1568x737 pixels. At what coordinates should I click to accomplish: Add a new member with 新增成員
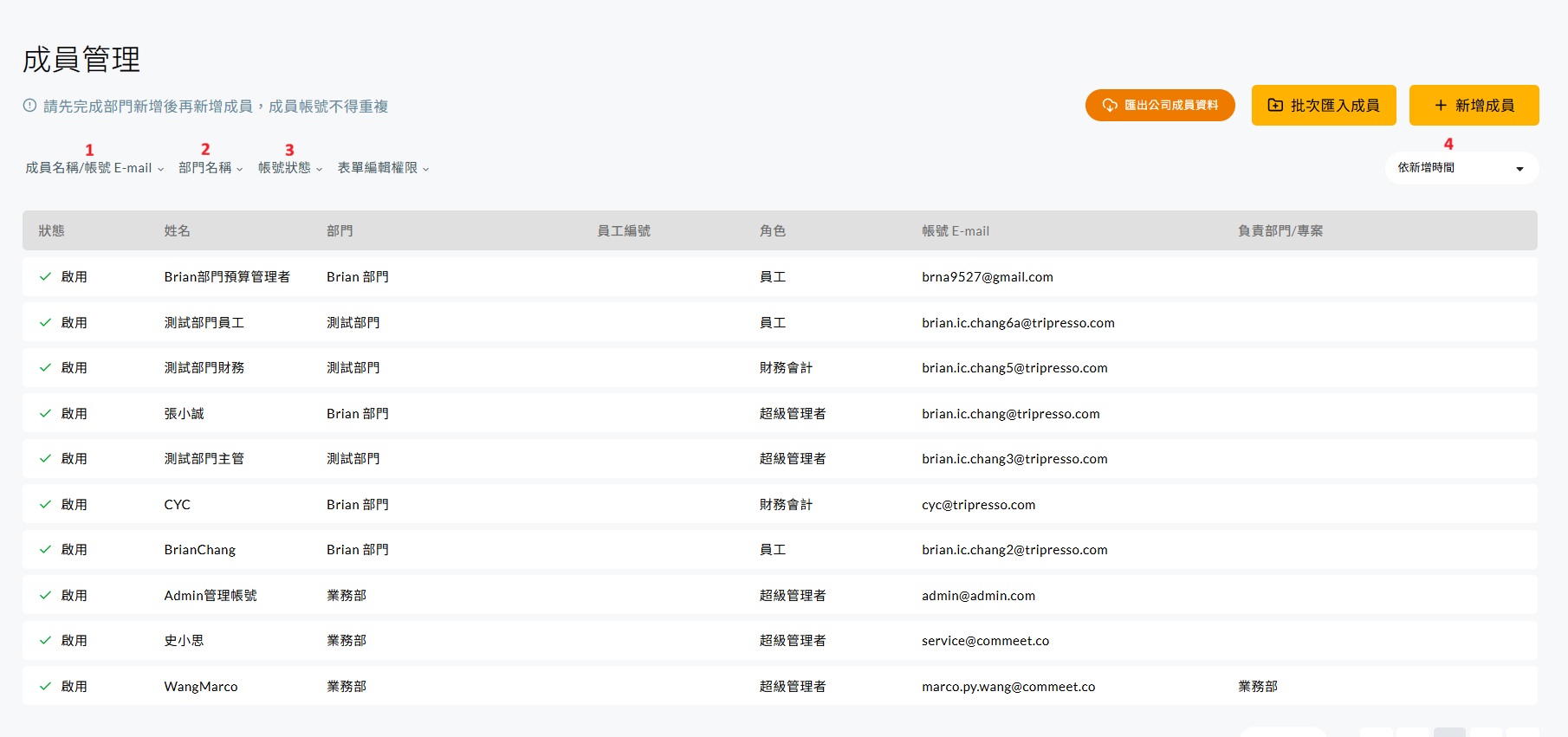(1474, 105)
